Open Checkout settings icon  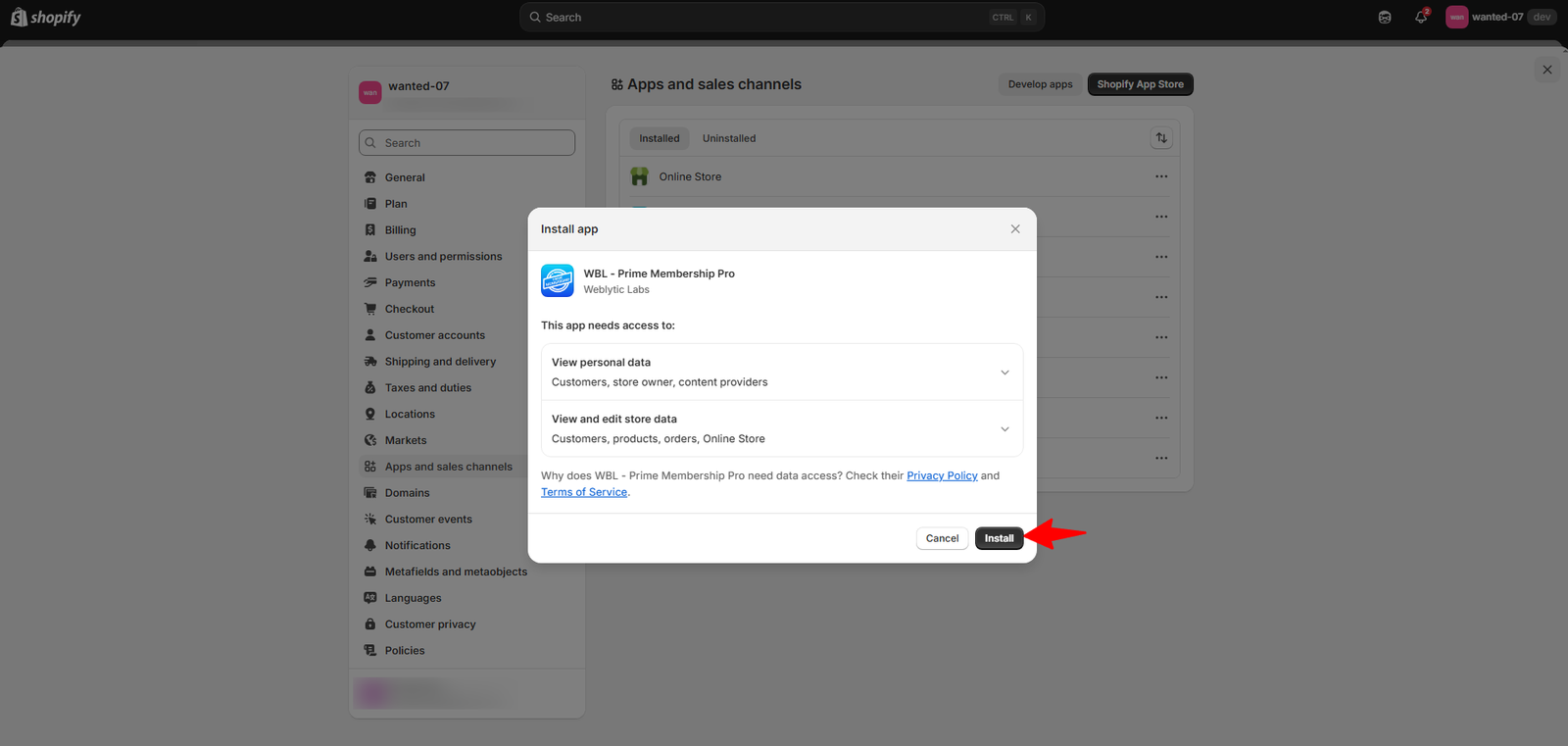pos(370,309)
